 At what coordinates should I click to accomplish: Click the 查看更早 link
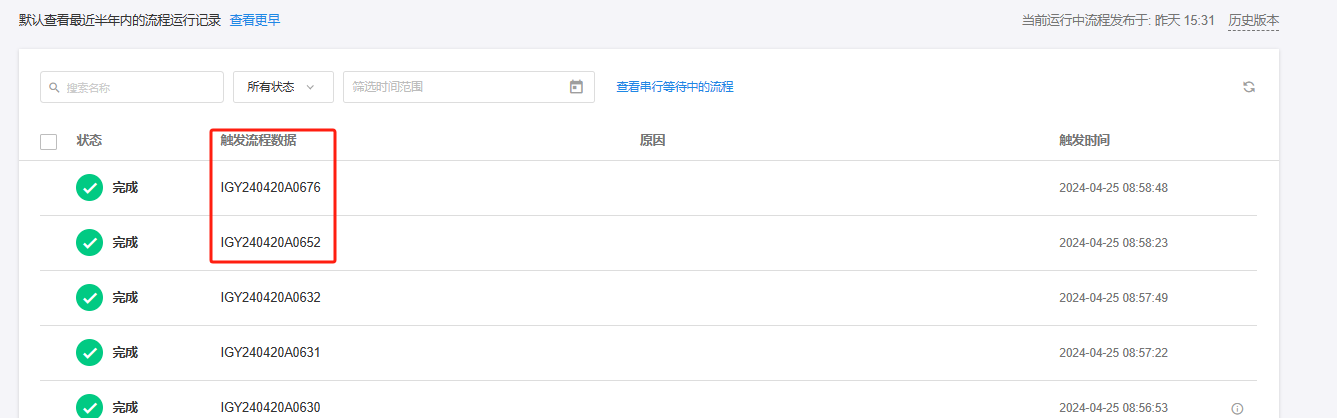[x=255, y=20]
